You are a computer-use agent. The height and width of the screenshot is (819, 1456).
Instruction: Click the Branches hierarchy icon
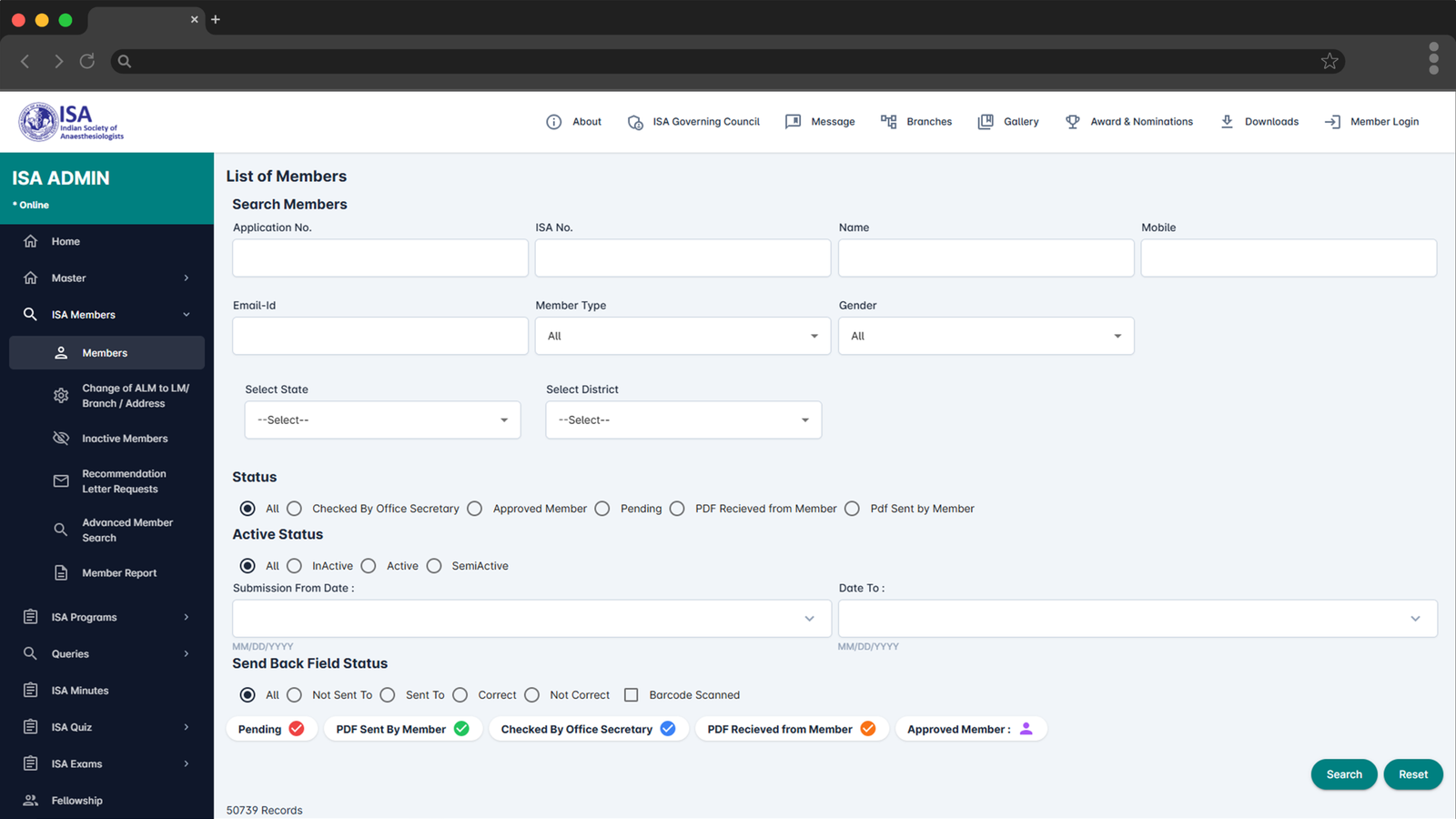click(889, 122)
